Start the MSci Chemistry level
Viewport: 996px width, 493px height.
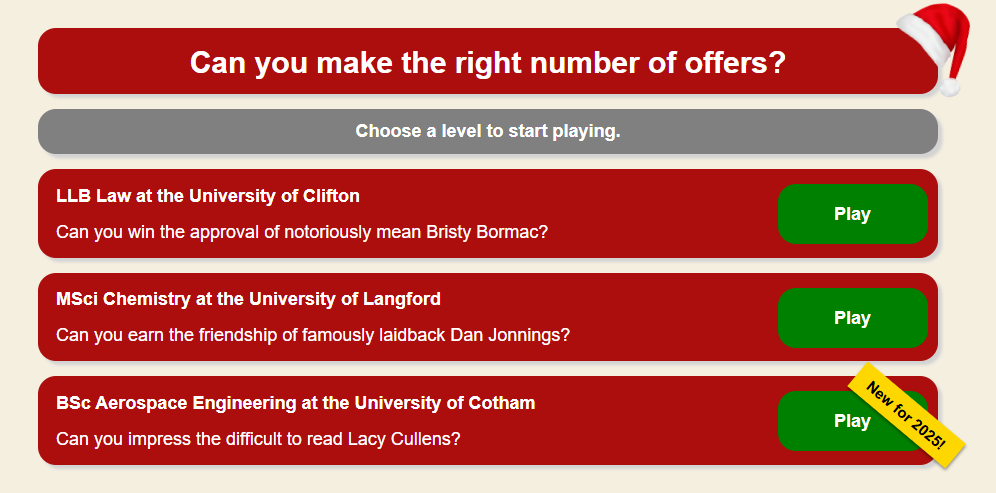coord(852,318)
